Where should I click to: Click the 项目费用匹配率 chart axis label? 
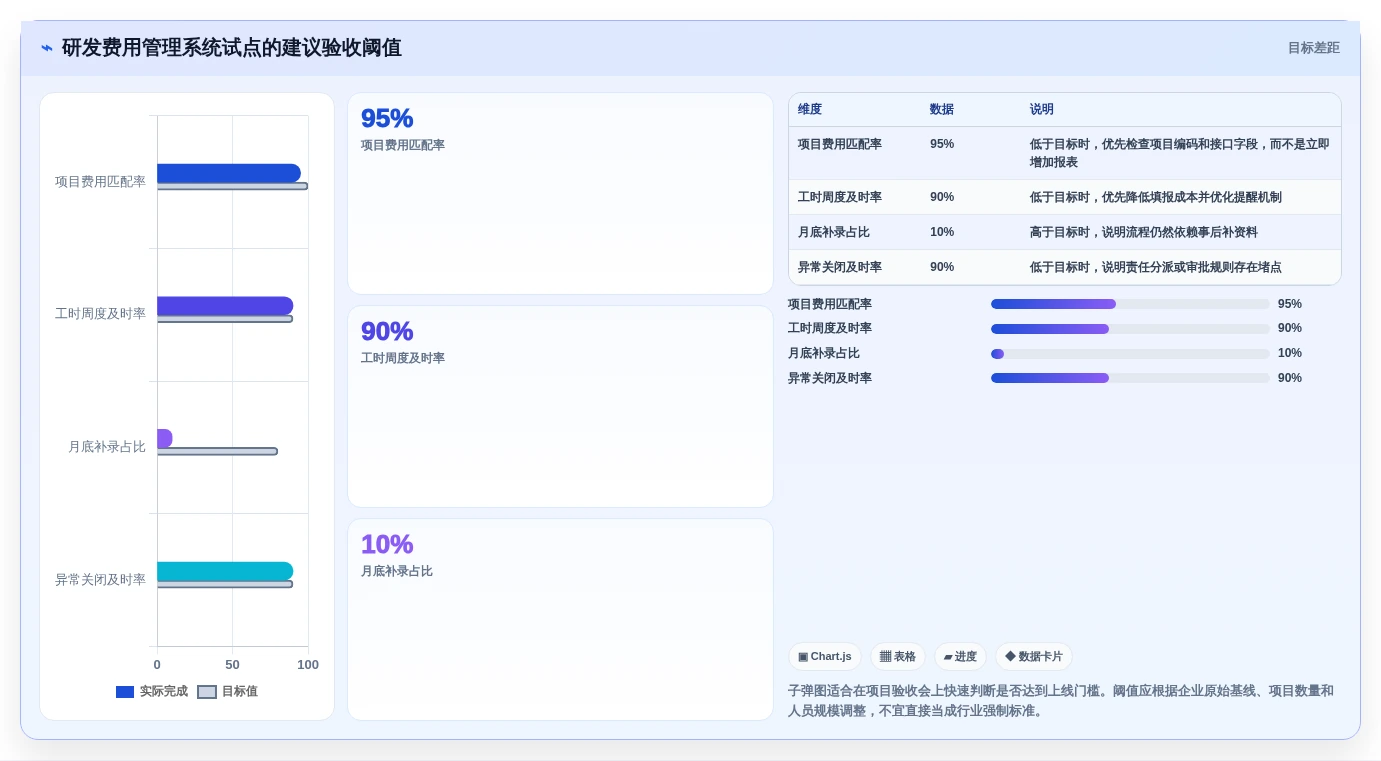[x=100, y=181]
